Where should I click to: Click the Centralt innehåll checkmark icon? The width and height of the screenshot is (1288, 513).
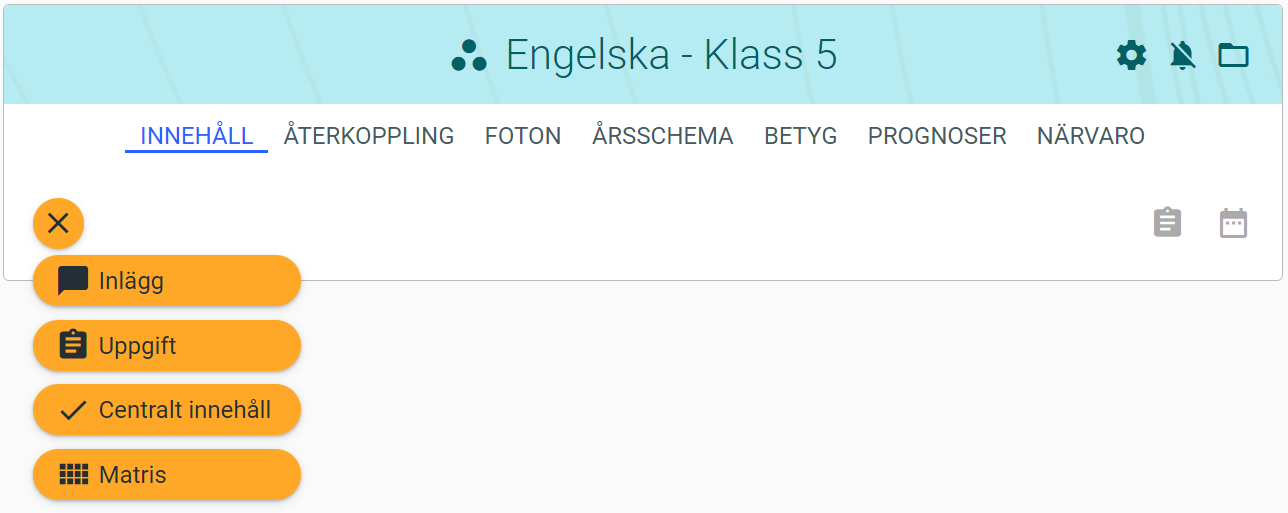pos(73,410)
